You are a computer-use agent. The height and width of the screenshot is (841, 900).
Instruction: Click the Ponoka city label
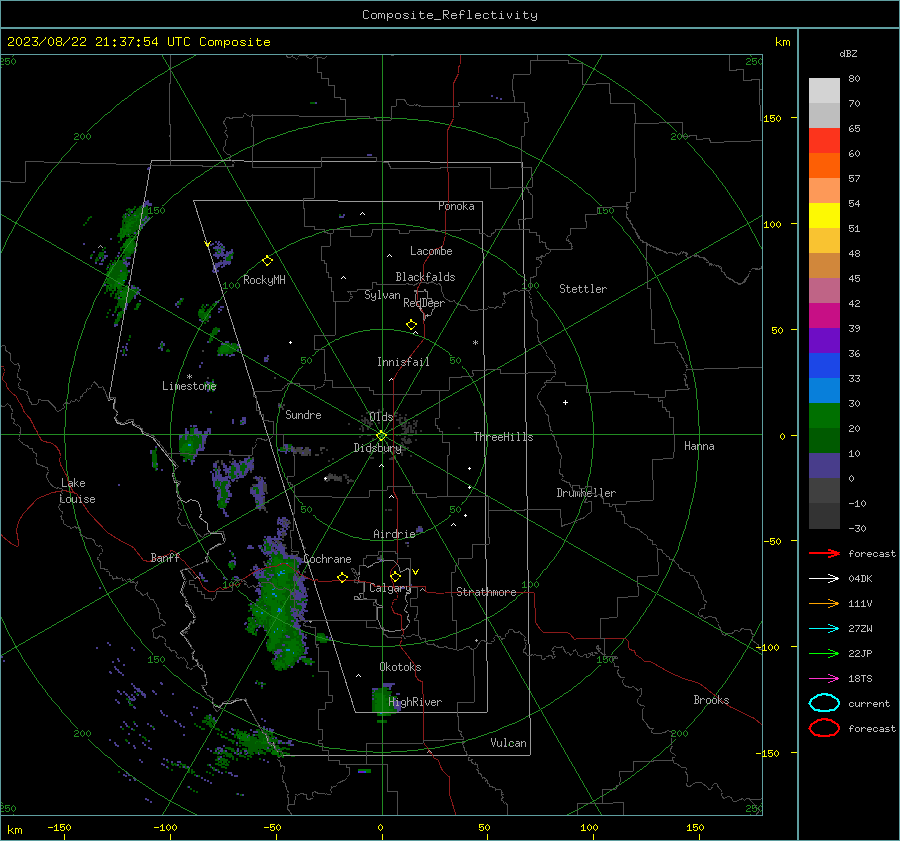[x=456, y=206]
